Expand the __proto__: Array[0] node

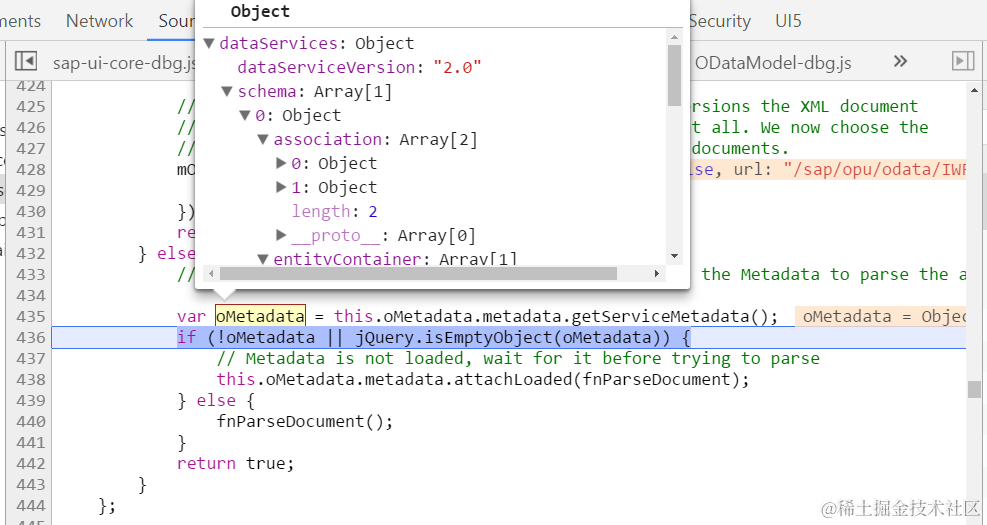(281, 235)
